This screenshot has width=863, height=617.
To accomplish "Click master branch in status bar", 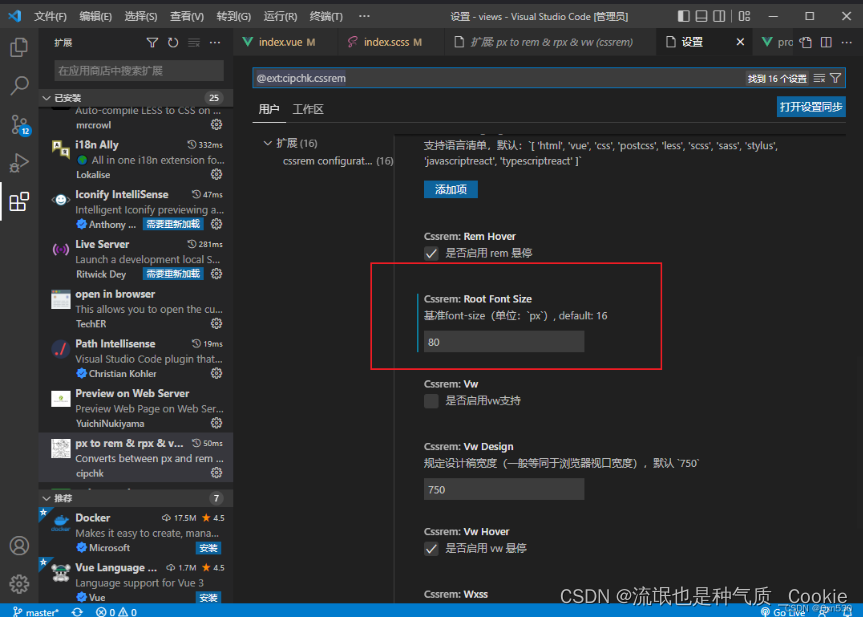I will tap(36, 611).
